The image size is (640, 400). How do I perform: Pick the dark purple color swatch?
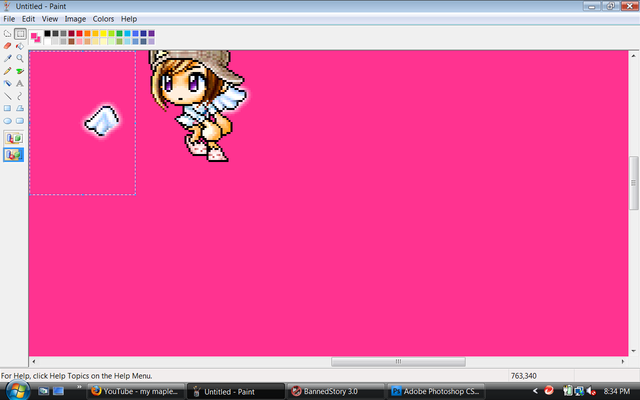click(151, 33)
